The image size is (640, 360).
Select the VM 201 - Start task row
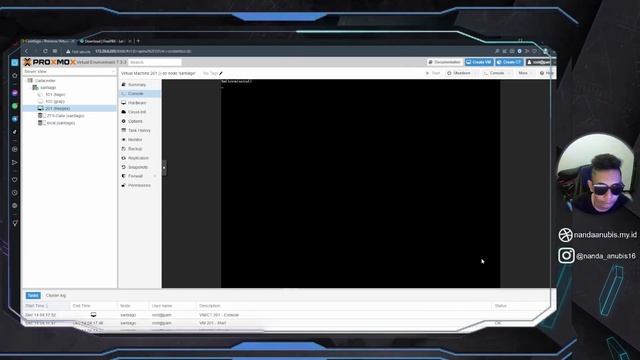288,323
